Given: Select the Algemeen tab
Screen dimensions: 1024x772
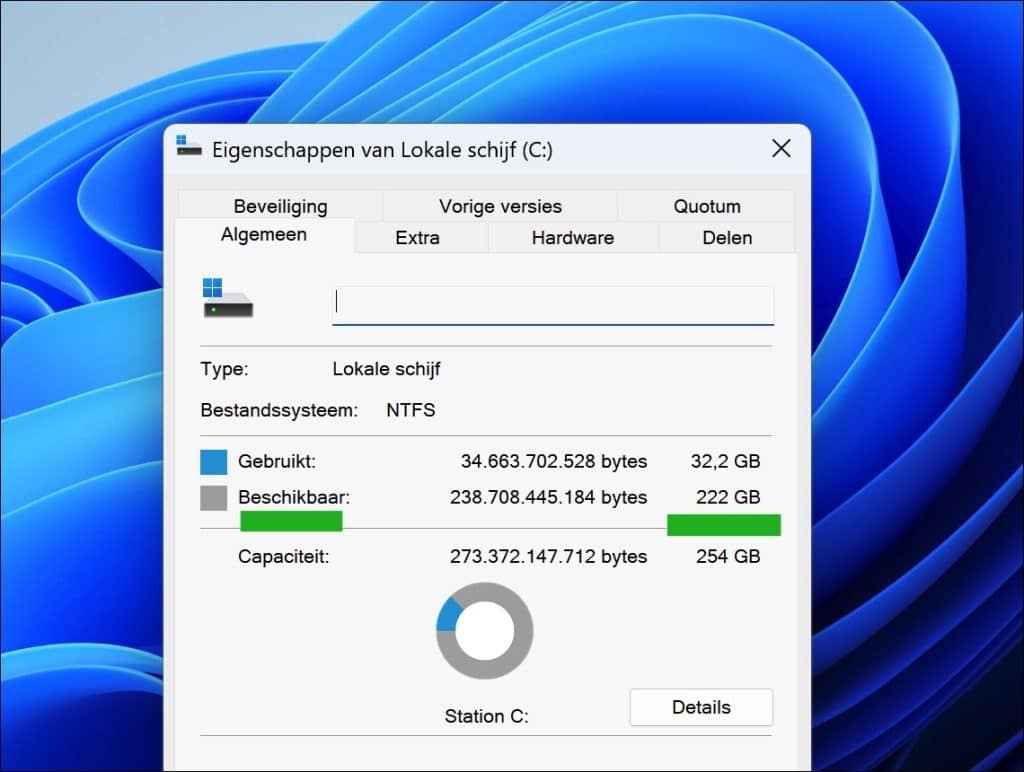Looking at the screenshot, I should 264,236.
